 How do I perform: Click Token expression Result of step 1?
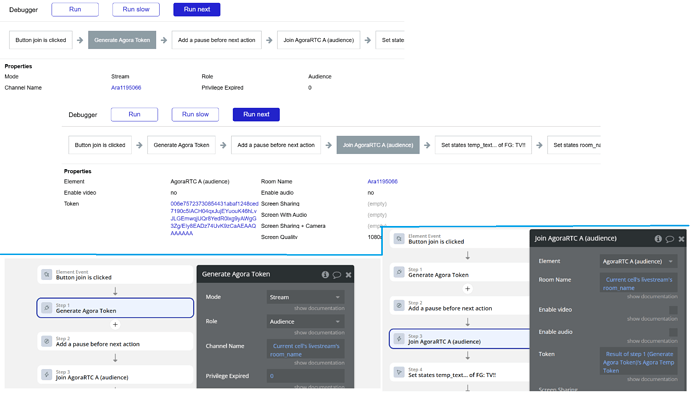click(x=638, y=362)
